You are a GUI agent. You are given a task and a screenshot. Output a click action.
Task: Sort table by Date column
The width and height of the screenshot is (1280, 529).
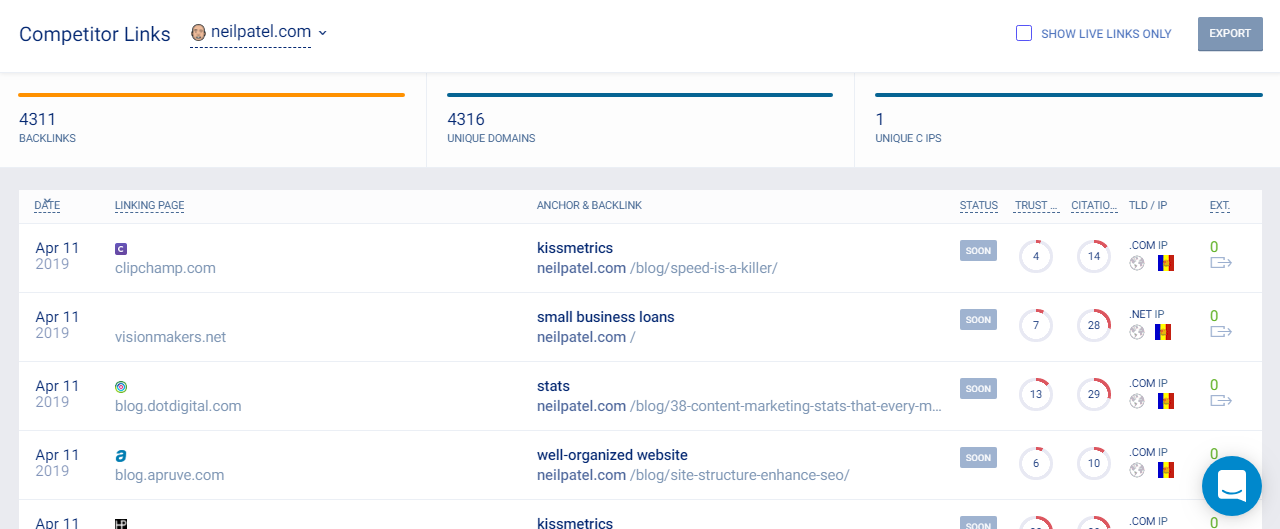(x=47, y=205)
